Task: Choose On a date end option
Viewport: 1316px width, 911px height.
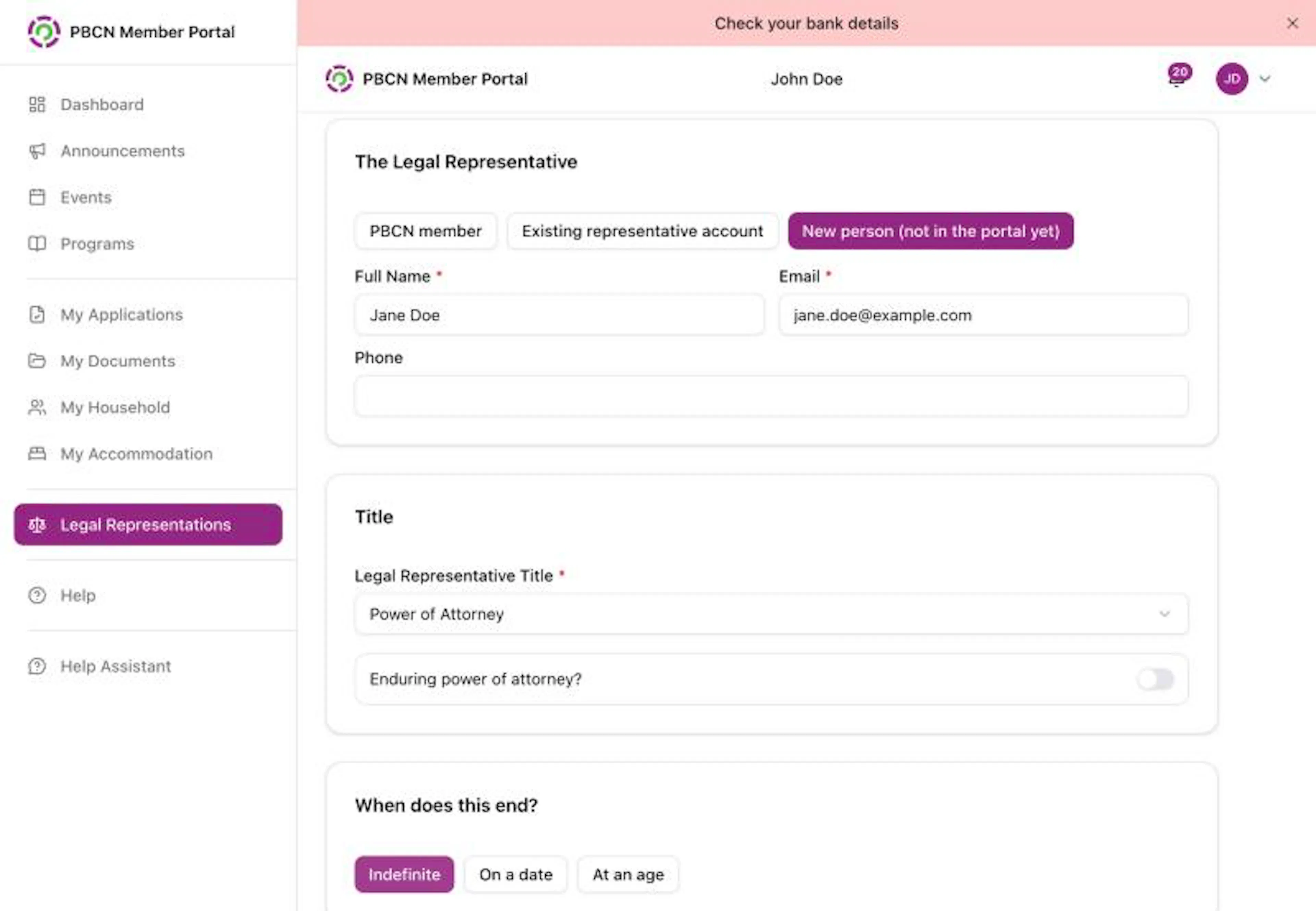Action: (x=515, y=874)
